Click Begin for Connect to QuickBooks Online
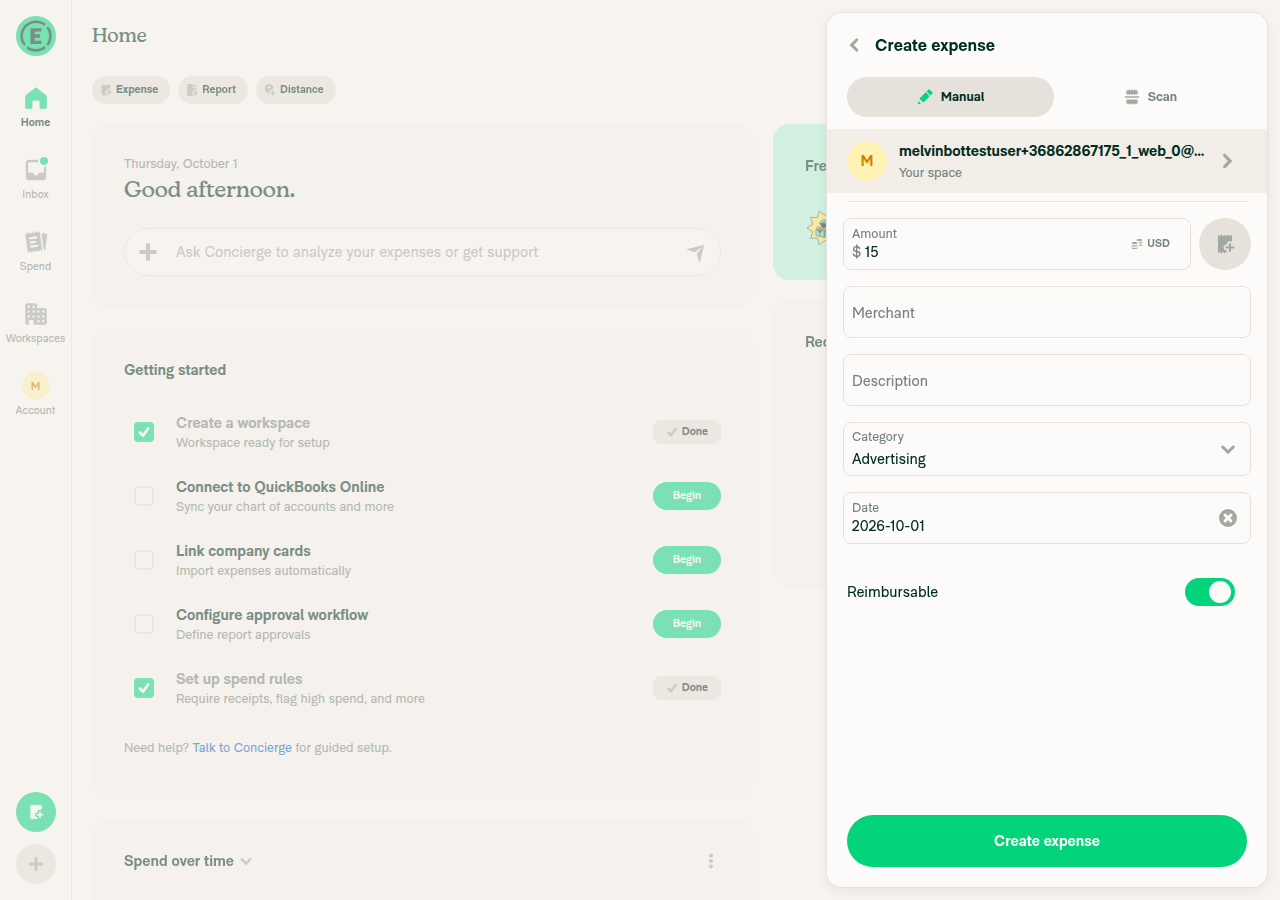Viewport: 1280px width, 900px height. [687, 496]
